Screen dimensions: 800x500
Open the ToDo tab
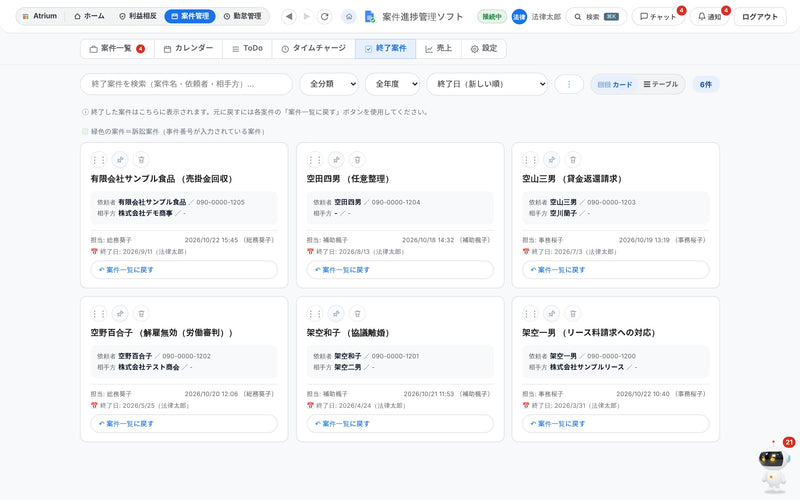point(247,48)
